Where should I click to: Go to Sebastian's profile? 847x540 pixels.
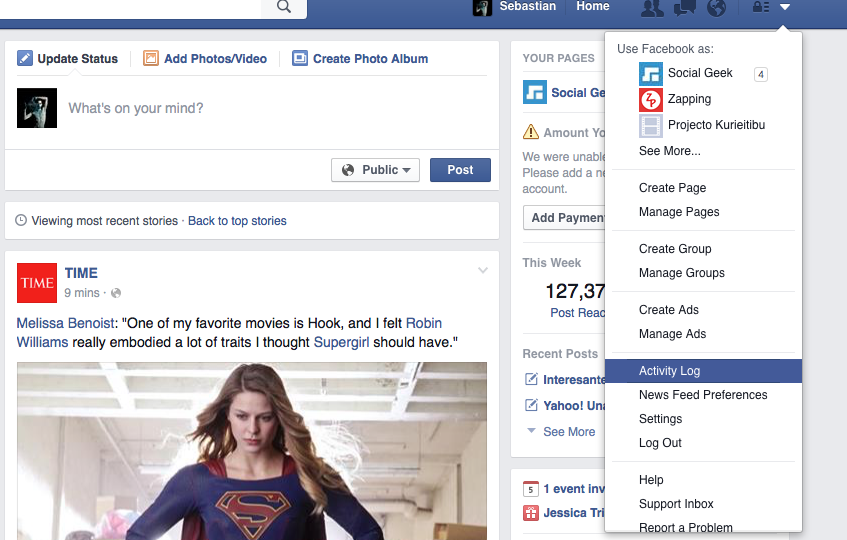pyautogui.click(x=527, y=6)
